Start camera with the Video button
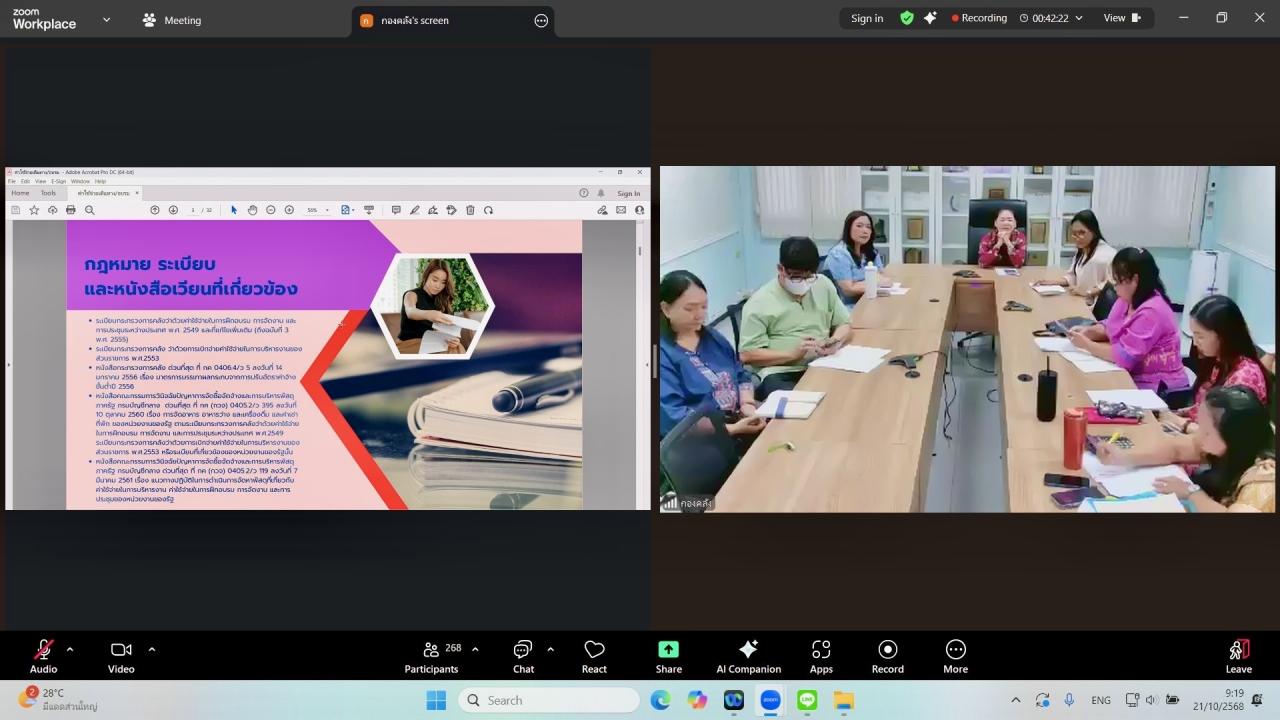The height and width of the screenshot is (720, 1280). click(121, 656)
